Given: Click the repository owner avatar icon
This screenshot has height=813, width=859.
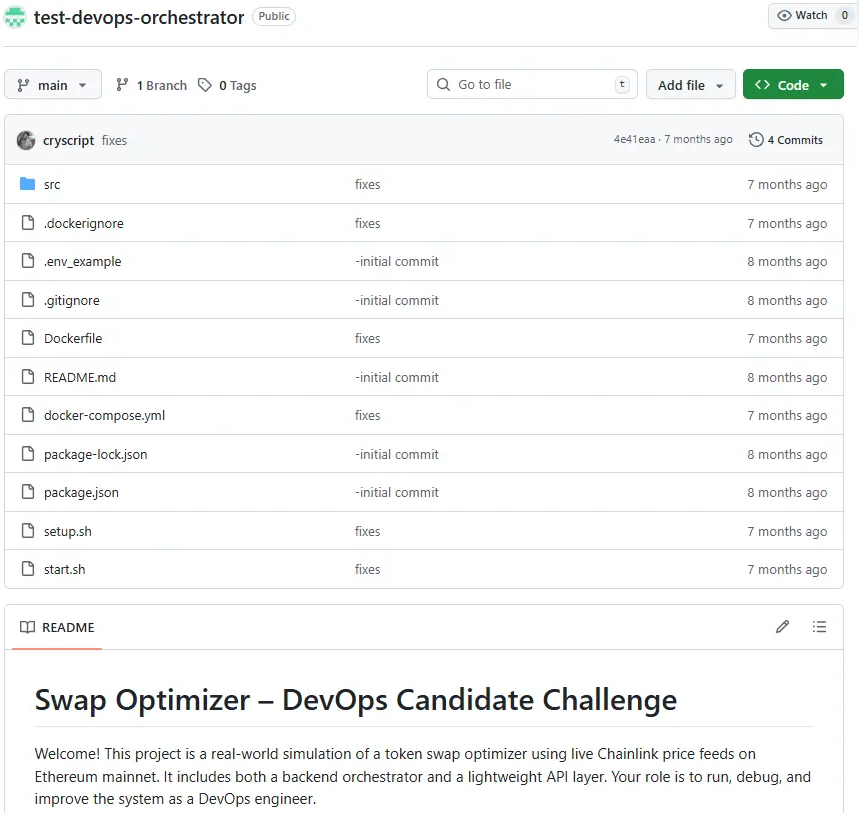Looking at the screenshot, I should 15,17.
